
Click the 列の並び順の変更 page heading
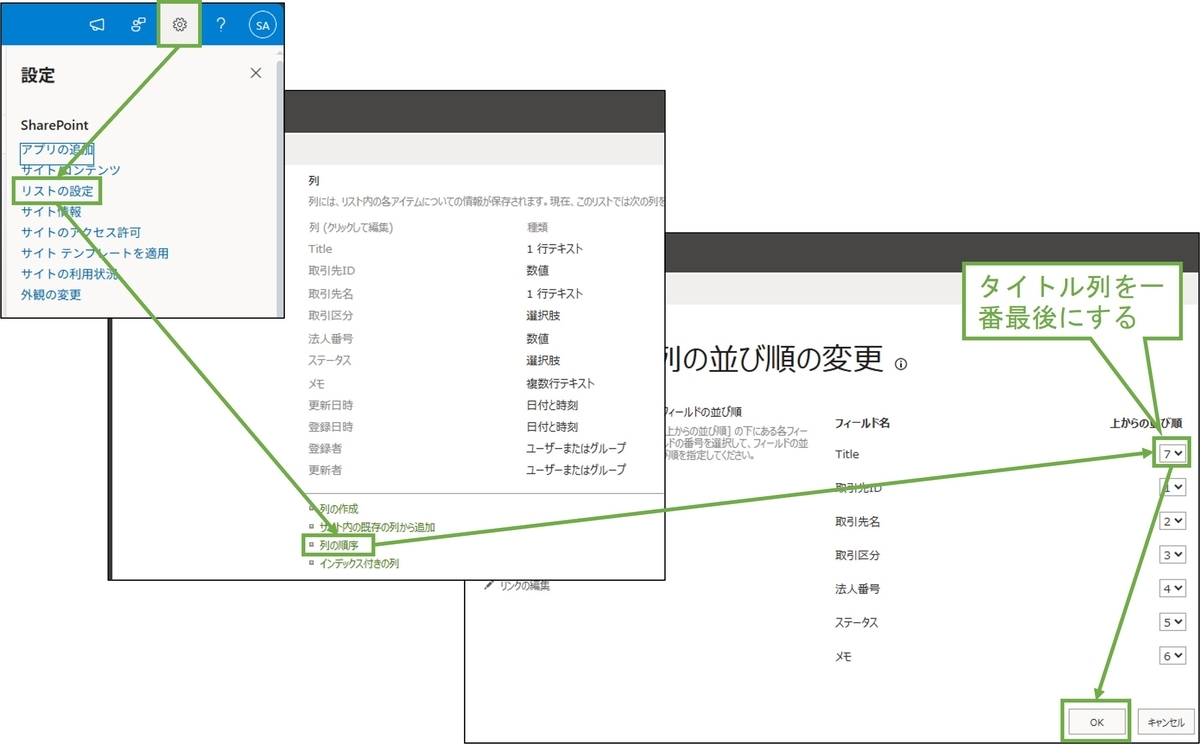(x=773, y=359)
